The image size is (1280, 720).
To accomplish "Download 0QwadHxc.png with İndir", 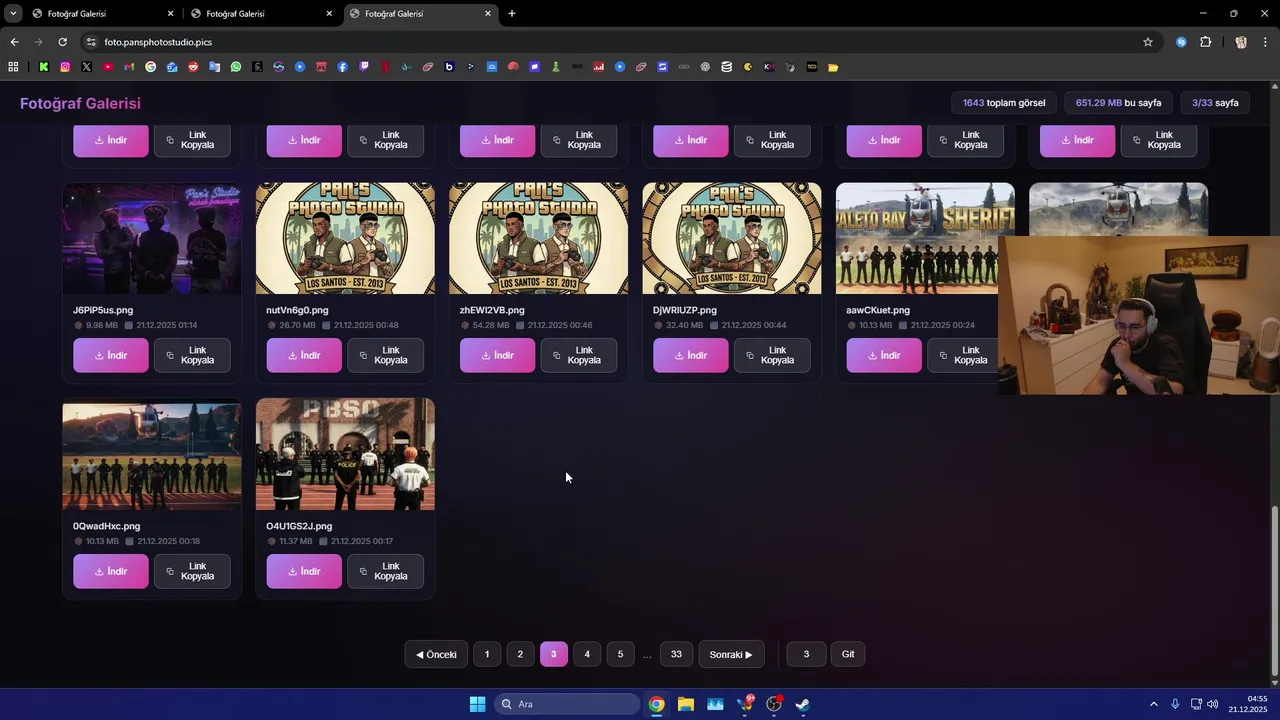I will (111, 571).
